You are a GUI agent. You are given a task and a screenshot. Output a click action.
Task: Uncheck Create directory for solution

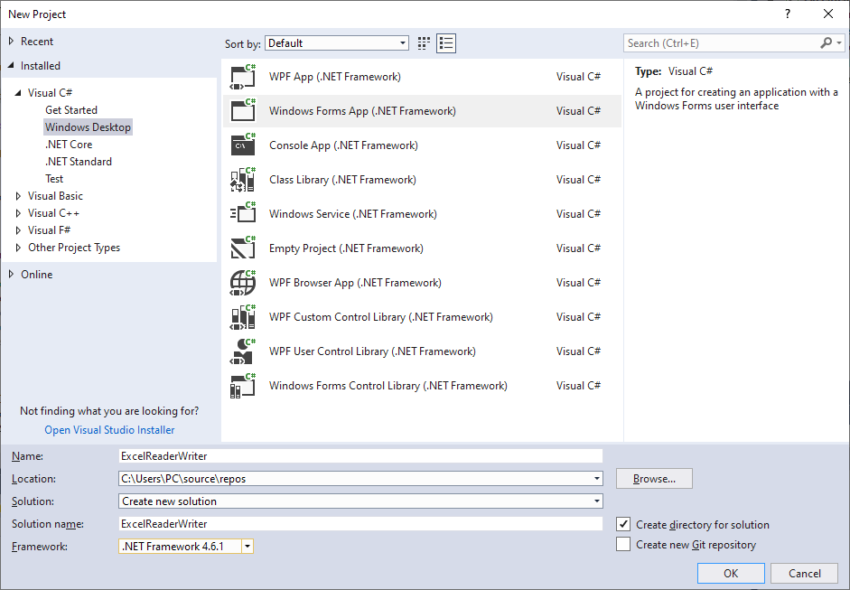pos(624,524)
